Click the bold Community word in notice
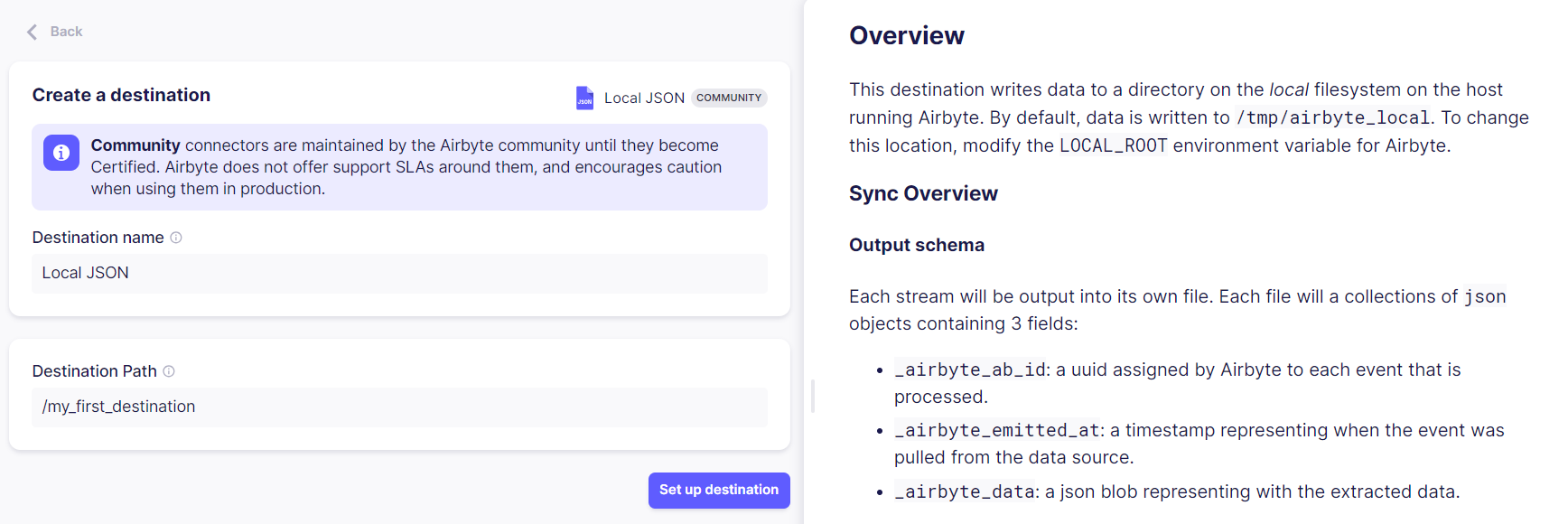This screenshot has width=1568, height=524. 135,145
